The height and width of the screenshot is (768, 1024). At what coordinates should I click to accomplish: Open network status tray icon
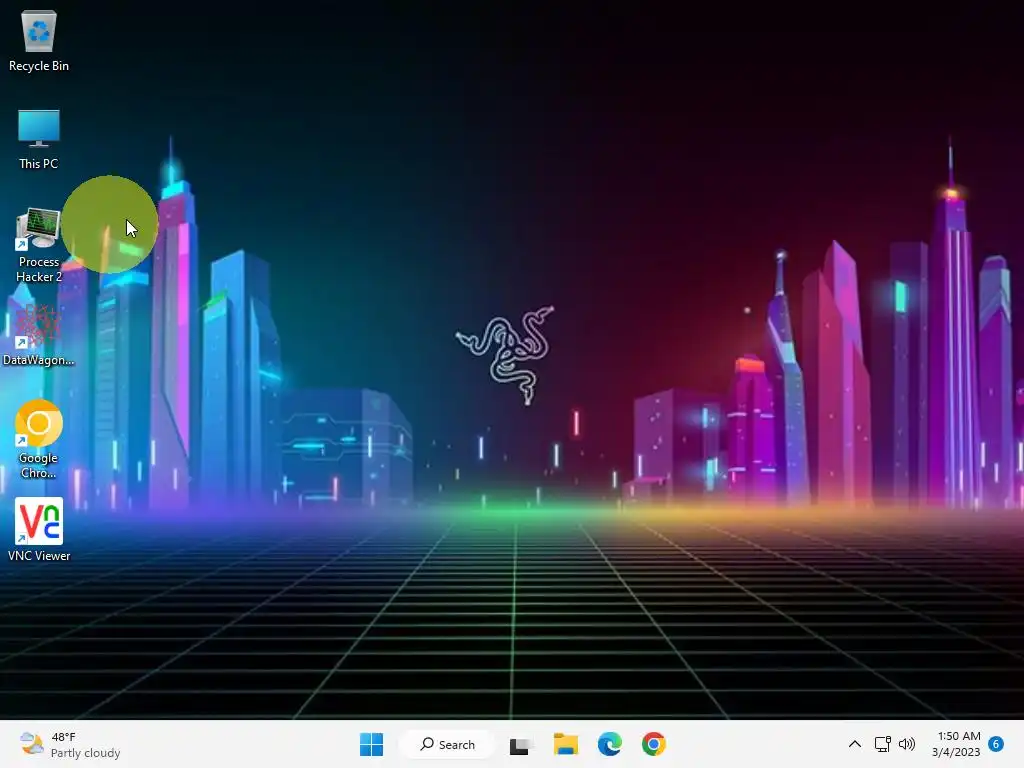(882, 744)
